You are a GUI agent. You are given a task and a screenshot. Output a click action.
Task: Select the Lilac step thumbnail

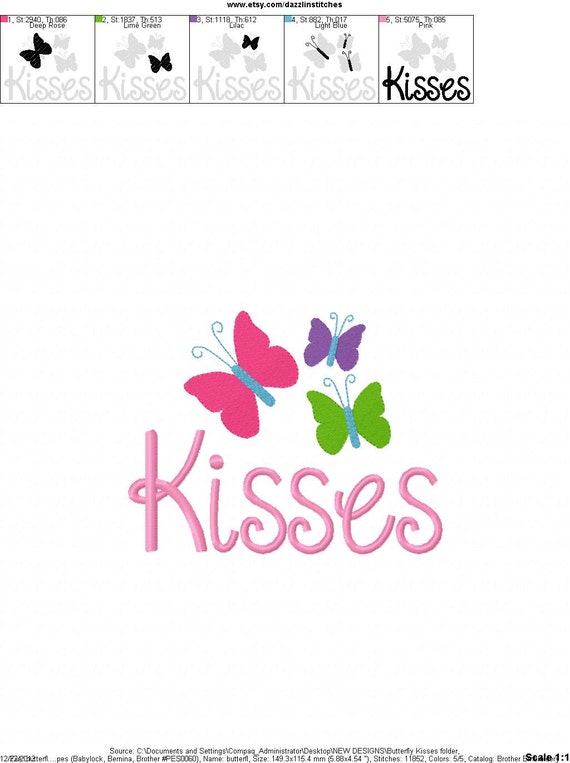tap(237, 59)
